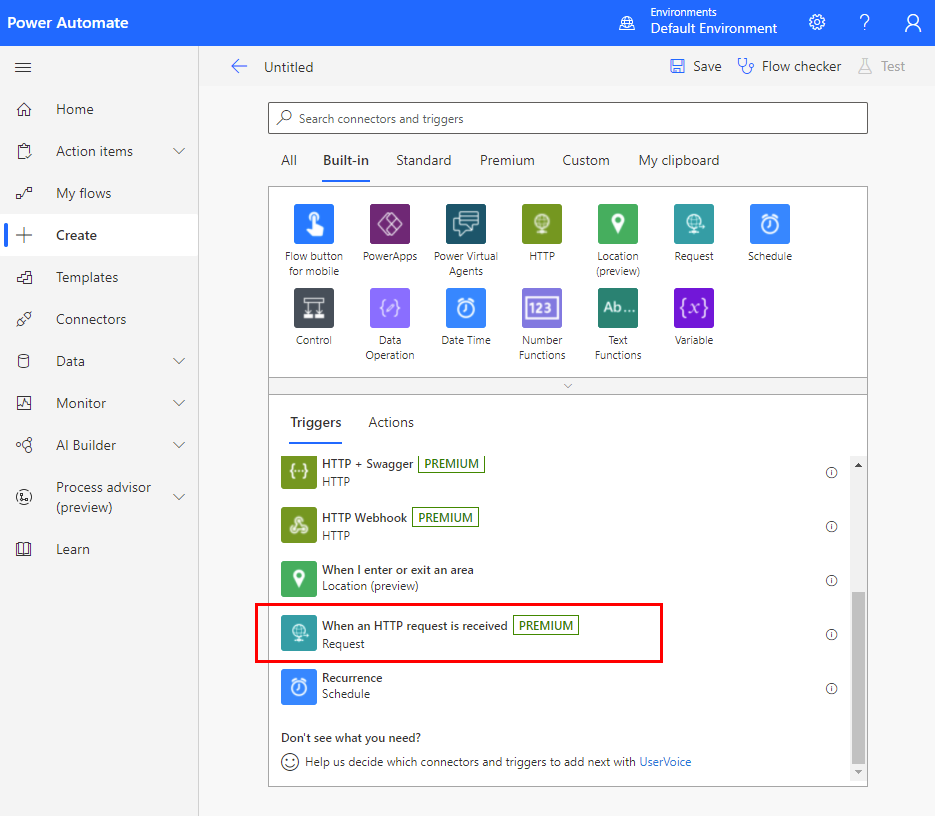Select the Data Operation connector
Viewport: 935px width, 816px height.
point(390,308)
